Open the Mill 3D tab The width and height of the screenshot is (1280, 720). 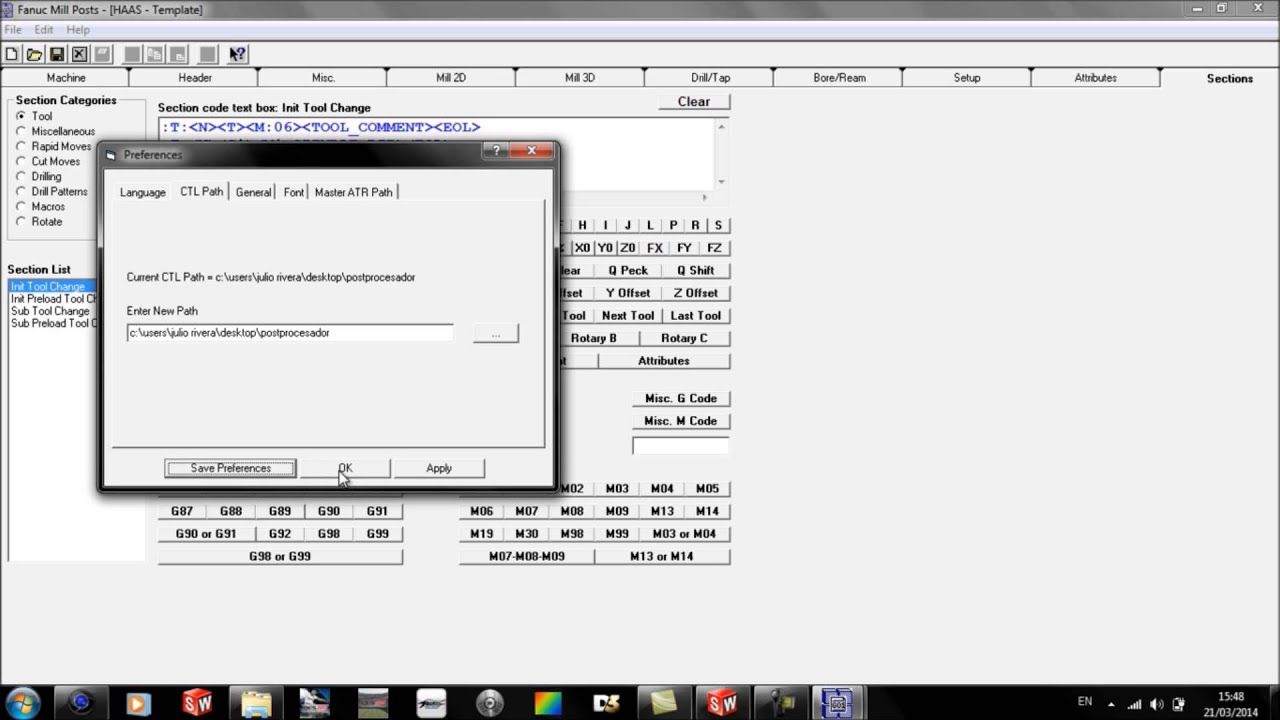point(580,78)
